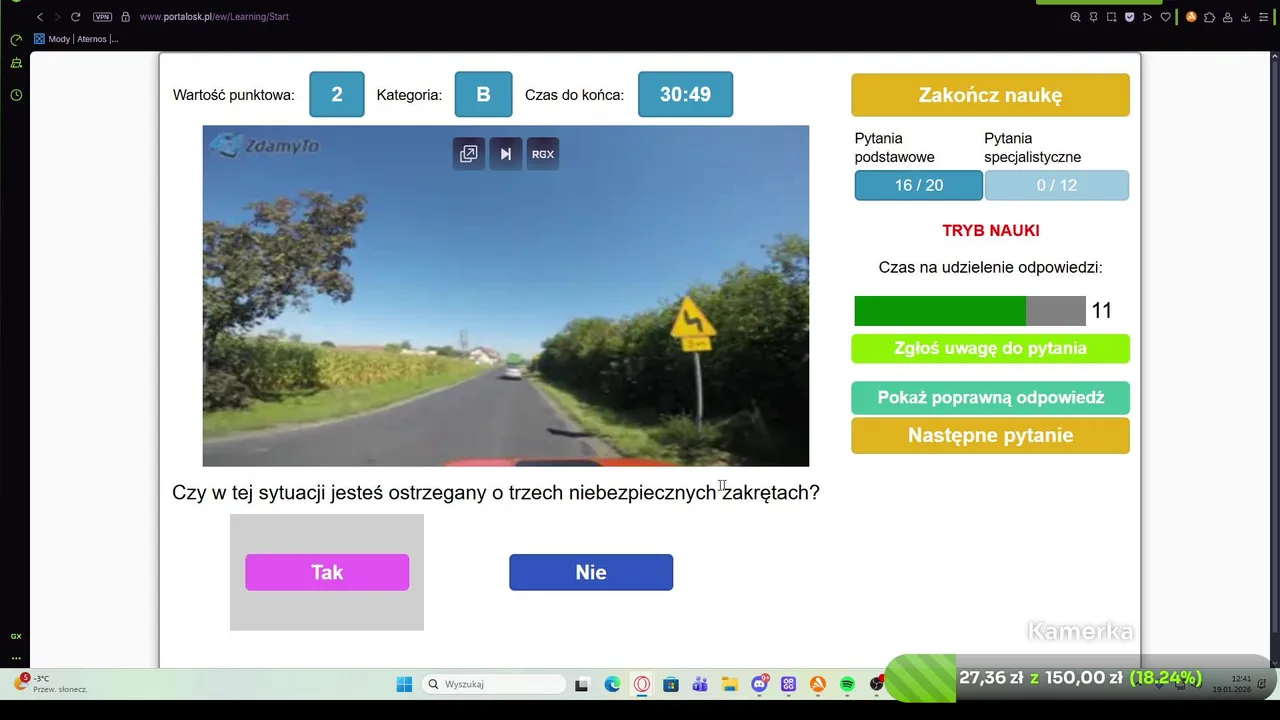Image resolution: width=1280 pixels, height=720 pixels.
Task: Open Spotify from the taskbar
Action: click(847, 684)
